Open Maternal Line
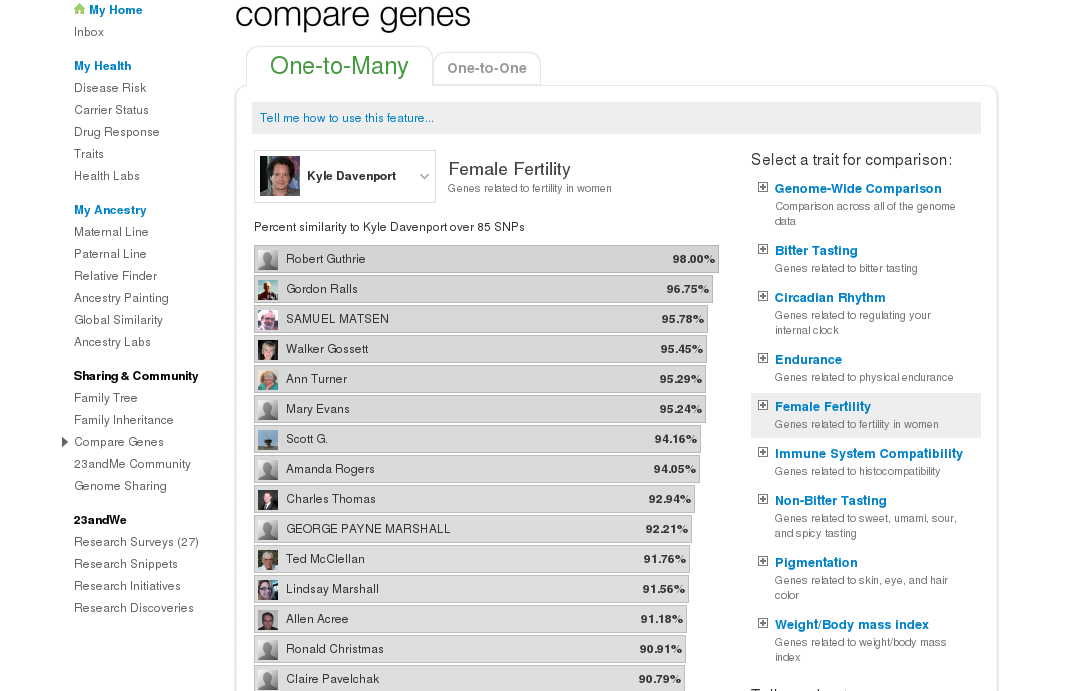Image resolution: width=1074 pixels, height=691 pixels. pyautogui.click(x=111, y=231)
